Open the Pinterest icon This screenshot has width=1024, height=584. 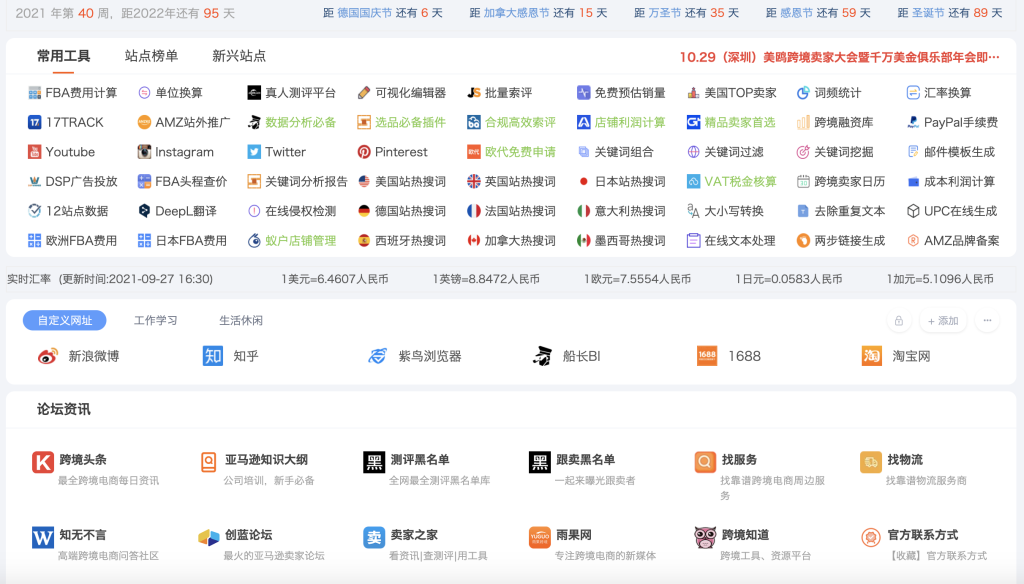(x=364, y=152)
